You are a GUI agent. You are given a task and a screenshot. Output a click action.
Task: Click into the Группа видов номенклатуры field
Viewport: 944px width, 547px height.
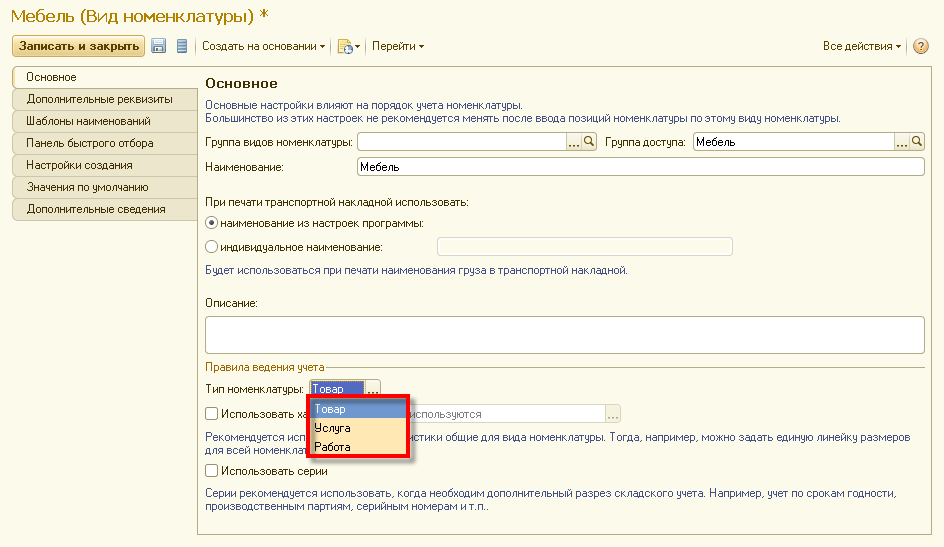[x=462, y=141]
